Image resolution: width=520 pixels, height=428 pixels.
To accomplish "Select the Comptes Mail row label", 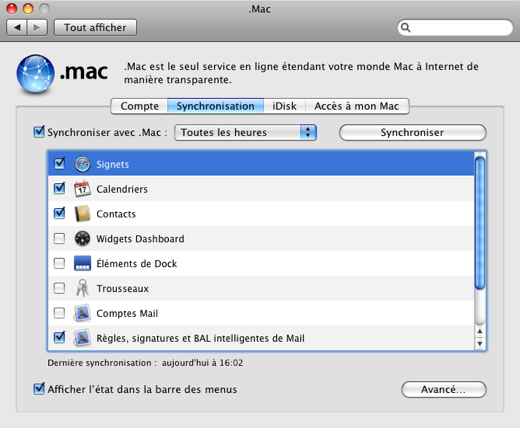I will coord(127,313).
